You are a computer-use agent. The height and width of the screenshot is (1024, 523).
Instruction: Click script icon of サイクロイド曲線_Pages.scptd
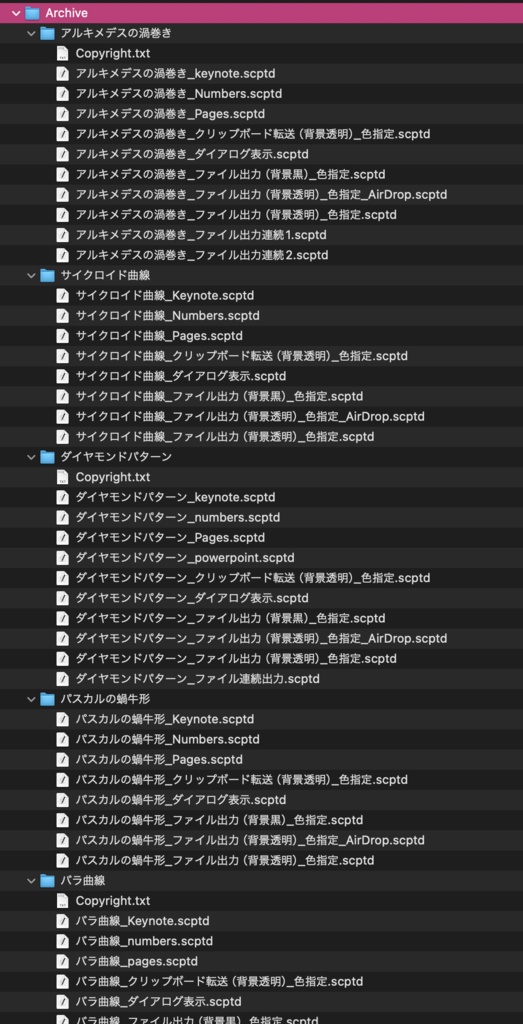point(63,336)
